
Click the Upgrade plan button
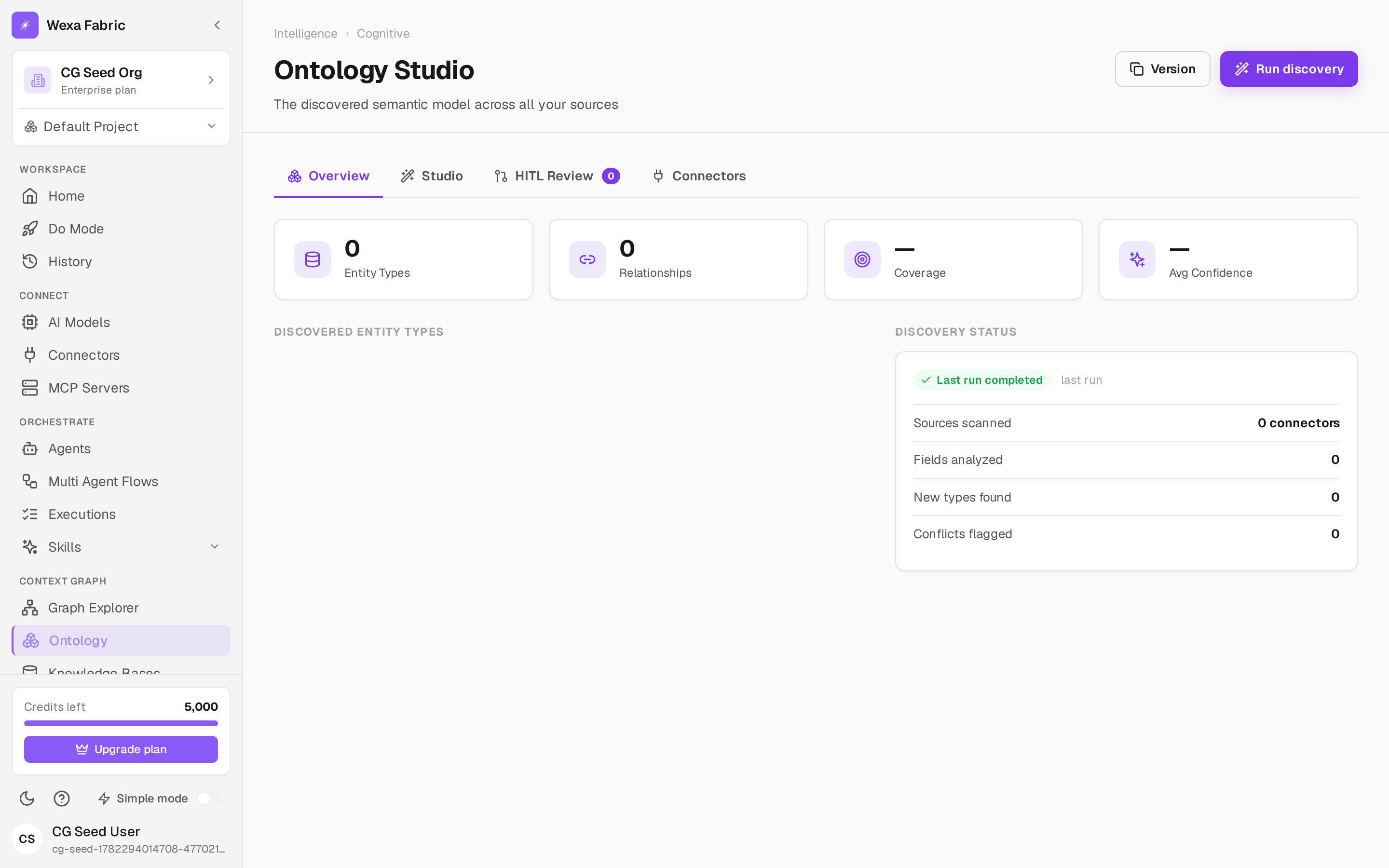click(121, 749)
